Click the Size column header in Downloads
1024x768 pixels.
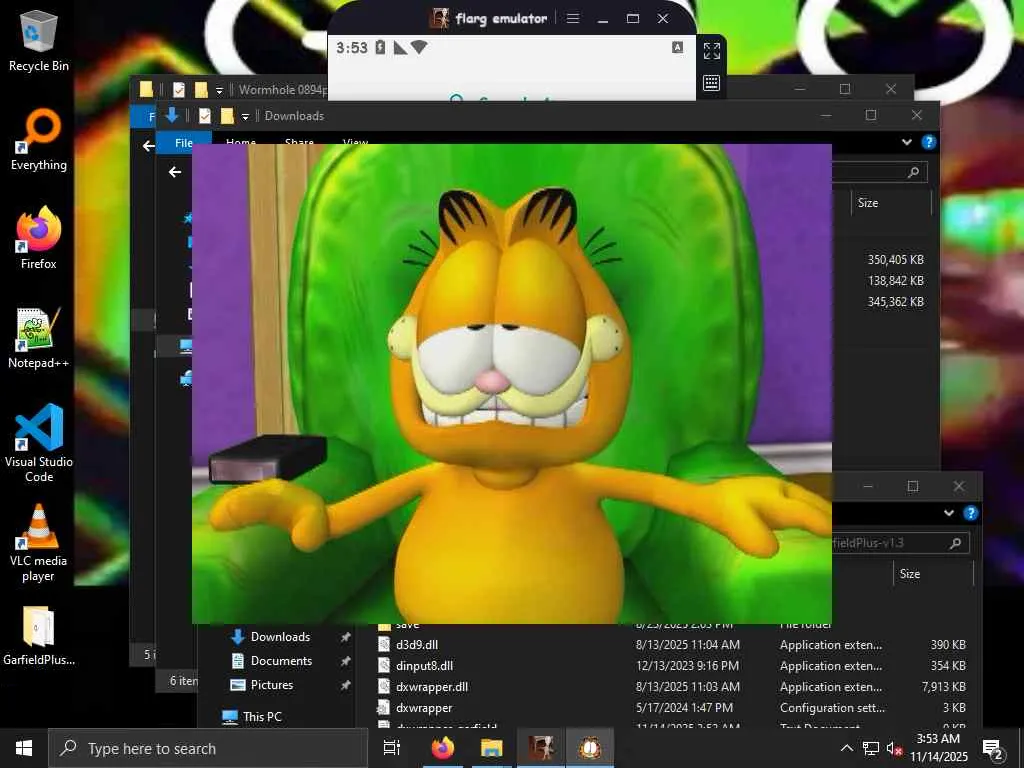coord(890,203)
